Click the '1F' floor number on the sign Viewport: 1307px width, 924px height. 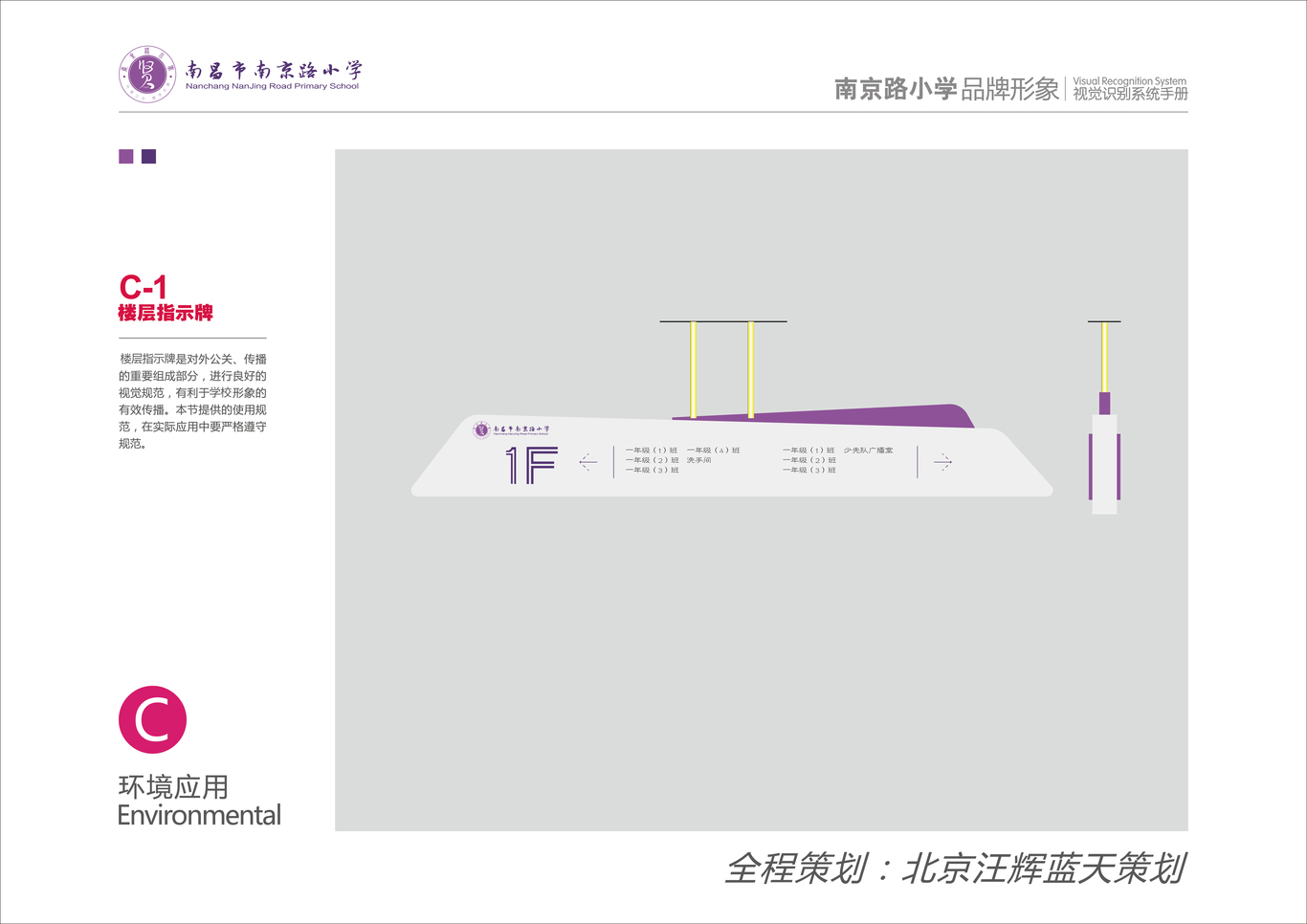[531, 465]
